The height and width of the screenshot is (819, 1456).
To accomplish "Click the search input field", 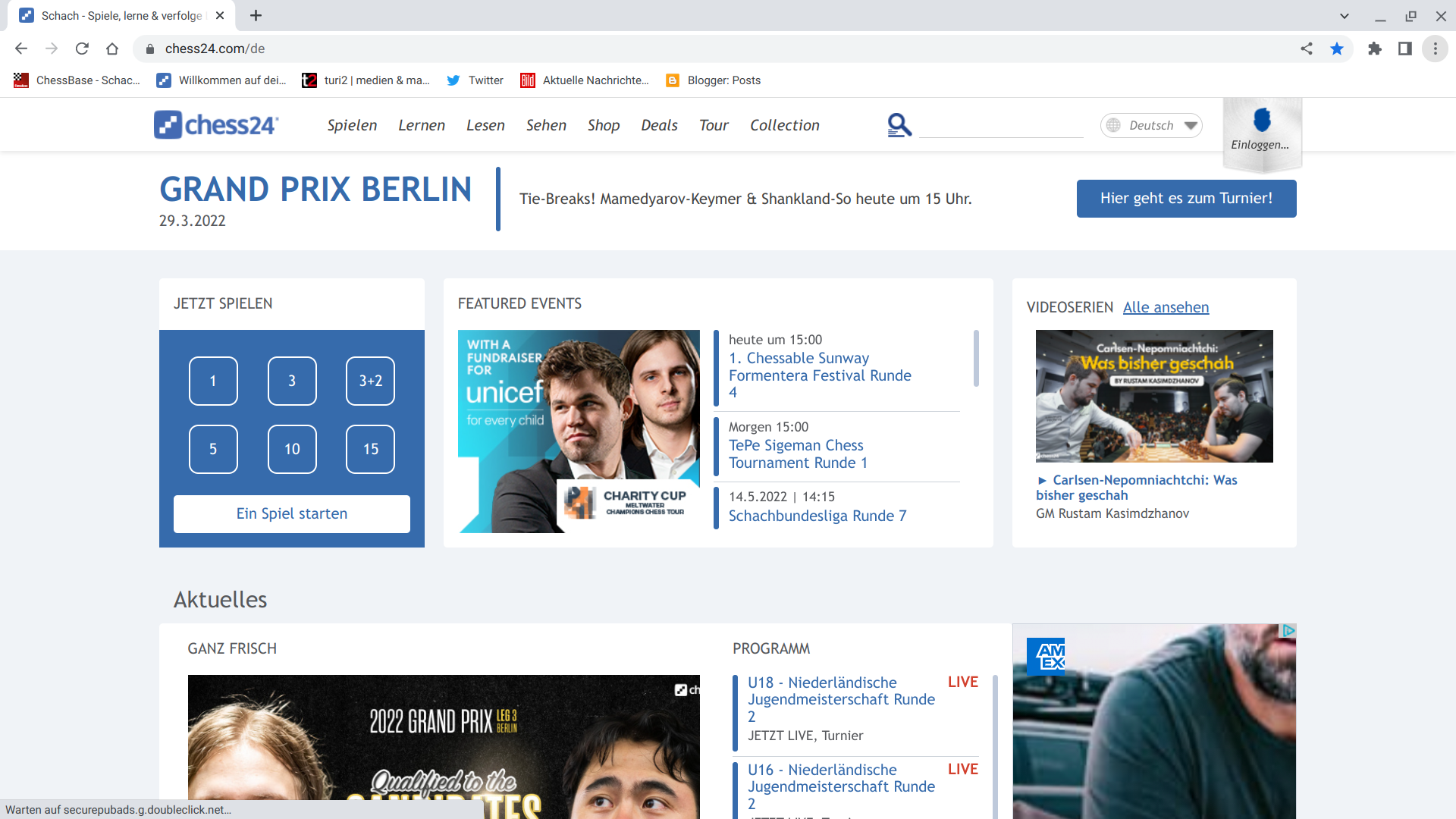I will click(x=1001, y=126).
